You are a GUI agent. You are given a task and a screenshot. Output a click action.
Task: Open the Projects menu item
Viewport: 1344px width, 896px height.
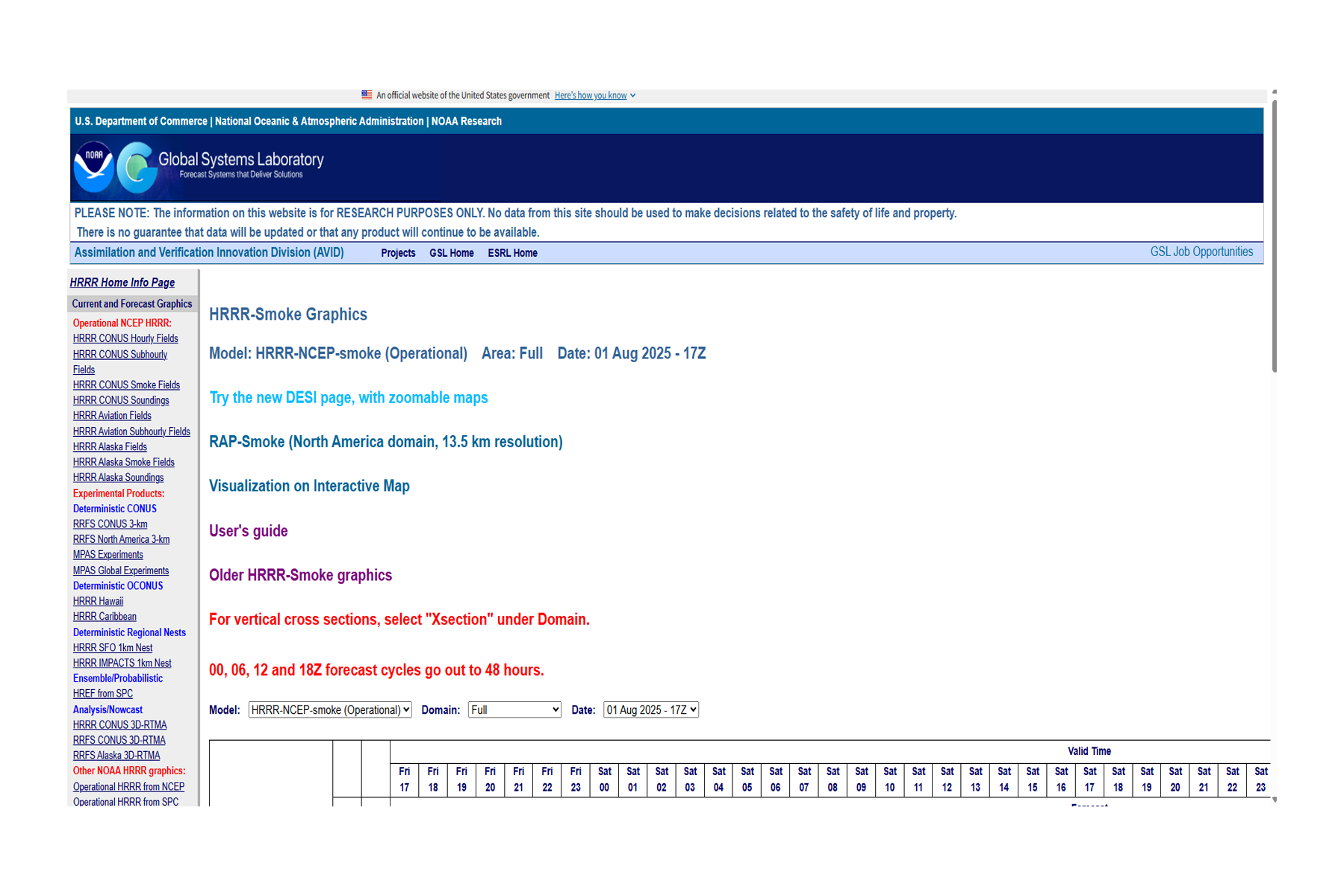click(x=398, y=253)
